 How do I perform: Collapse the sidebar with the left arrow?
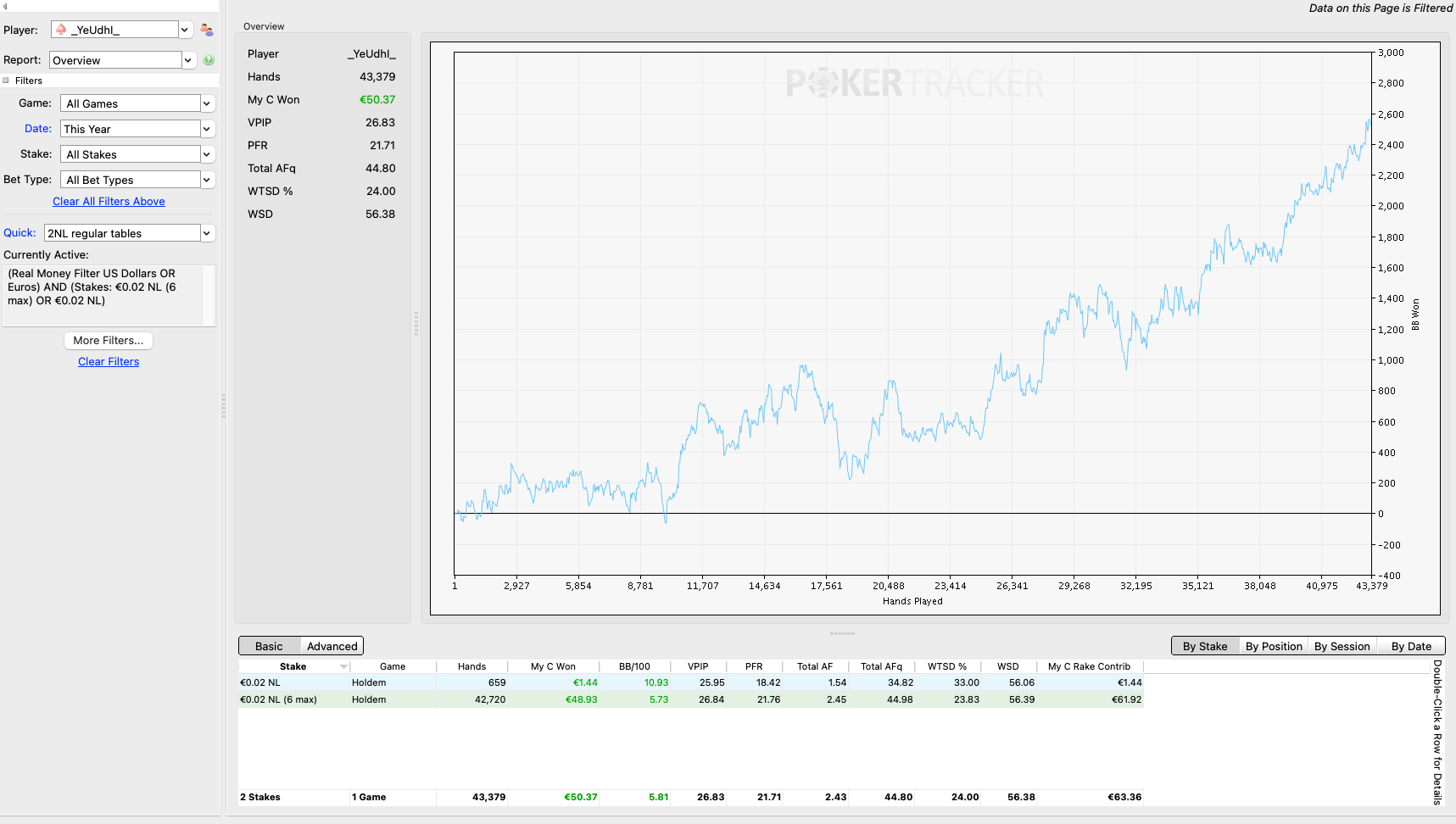pyautogui.click(x=5, y=6)
